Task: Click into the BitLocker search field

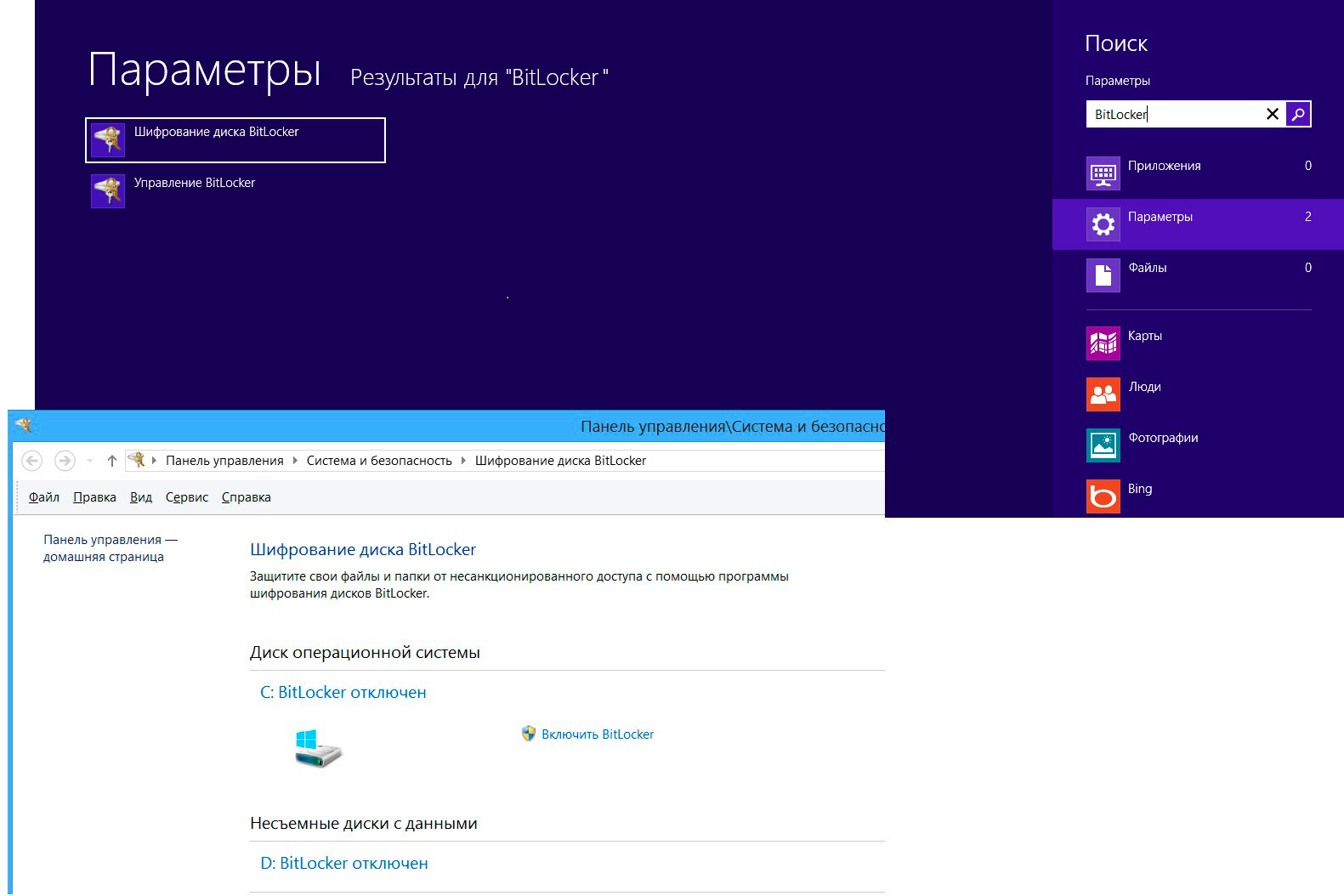Action: pyautogui.click(x=1173, y=114)
